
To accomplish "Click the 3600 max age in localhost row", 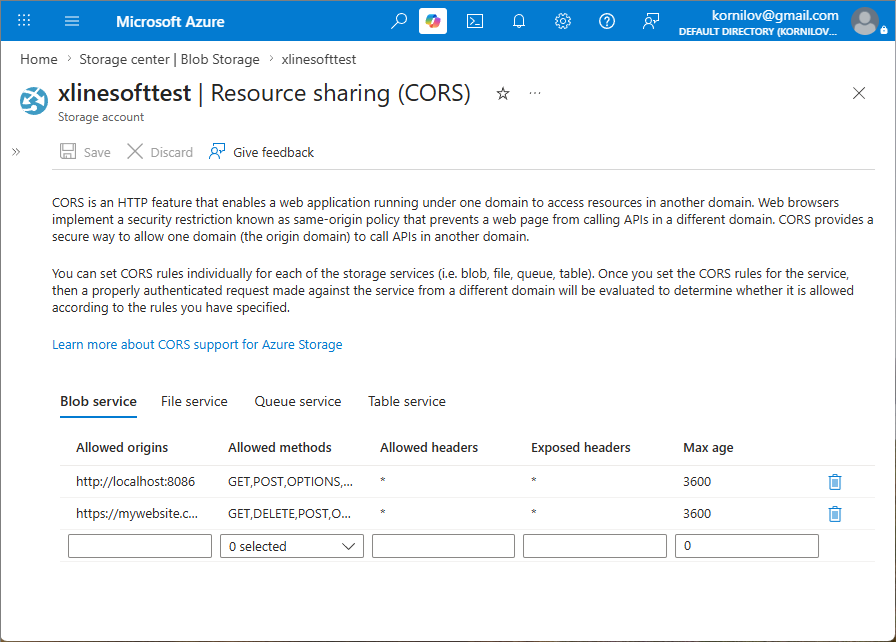I will coord(697,482).
